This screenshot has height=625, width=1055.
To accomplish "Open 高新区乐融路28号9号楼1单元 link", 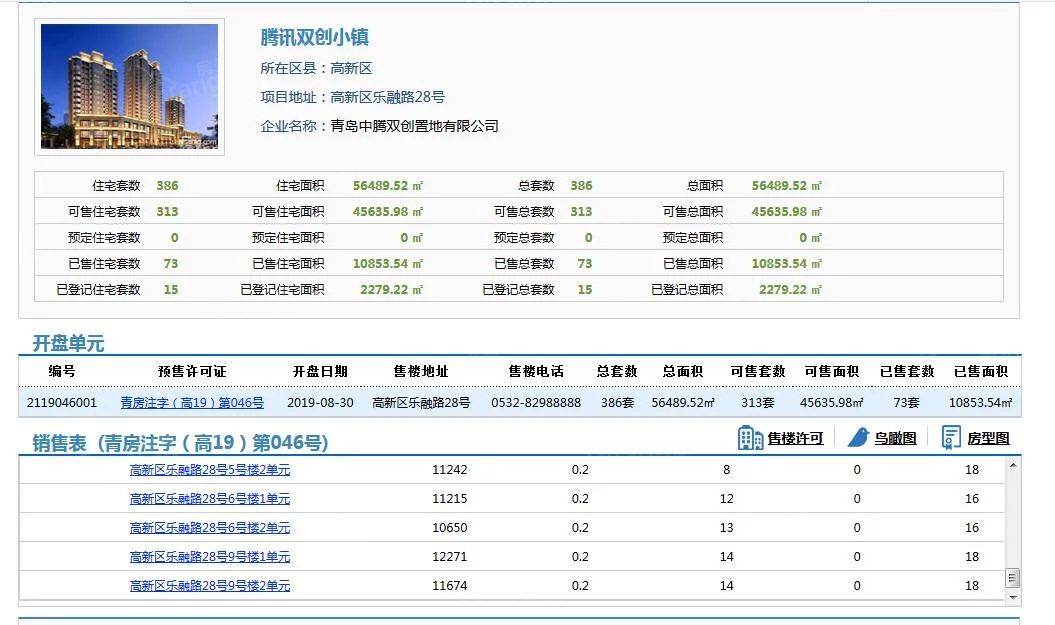I will 210,556.
